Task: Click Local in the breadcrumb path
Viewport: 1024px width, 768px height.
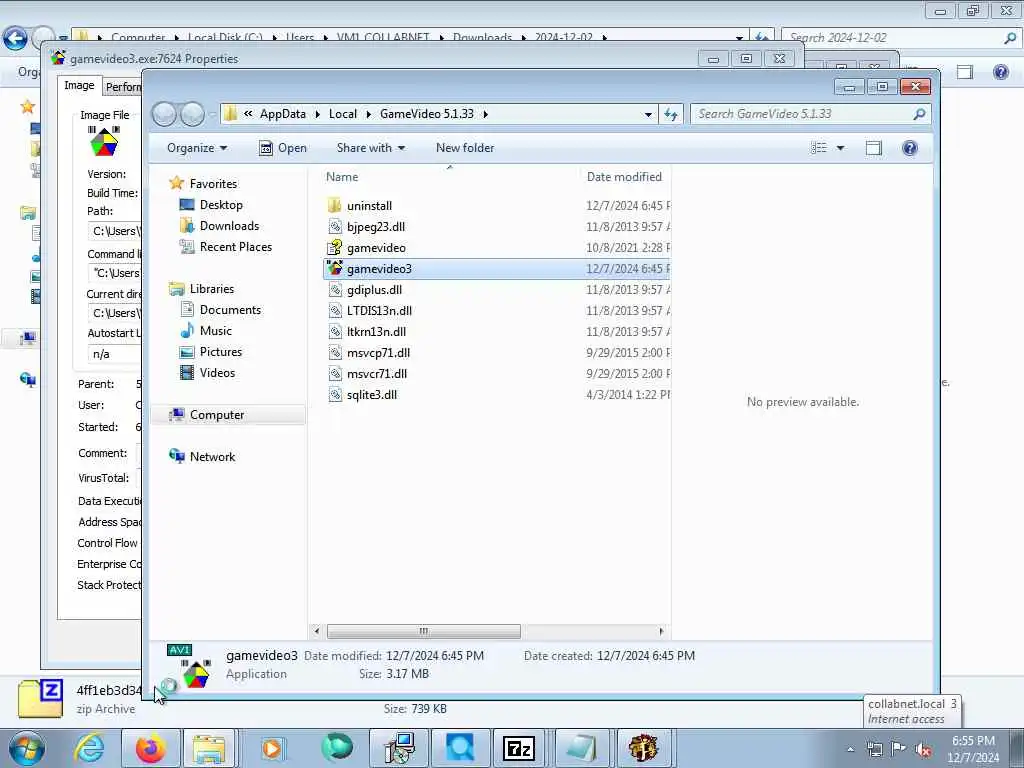Action: pos(343,114)
